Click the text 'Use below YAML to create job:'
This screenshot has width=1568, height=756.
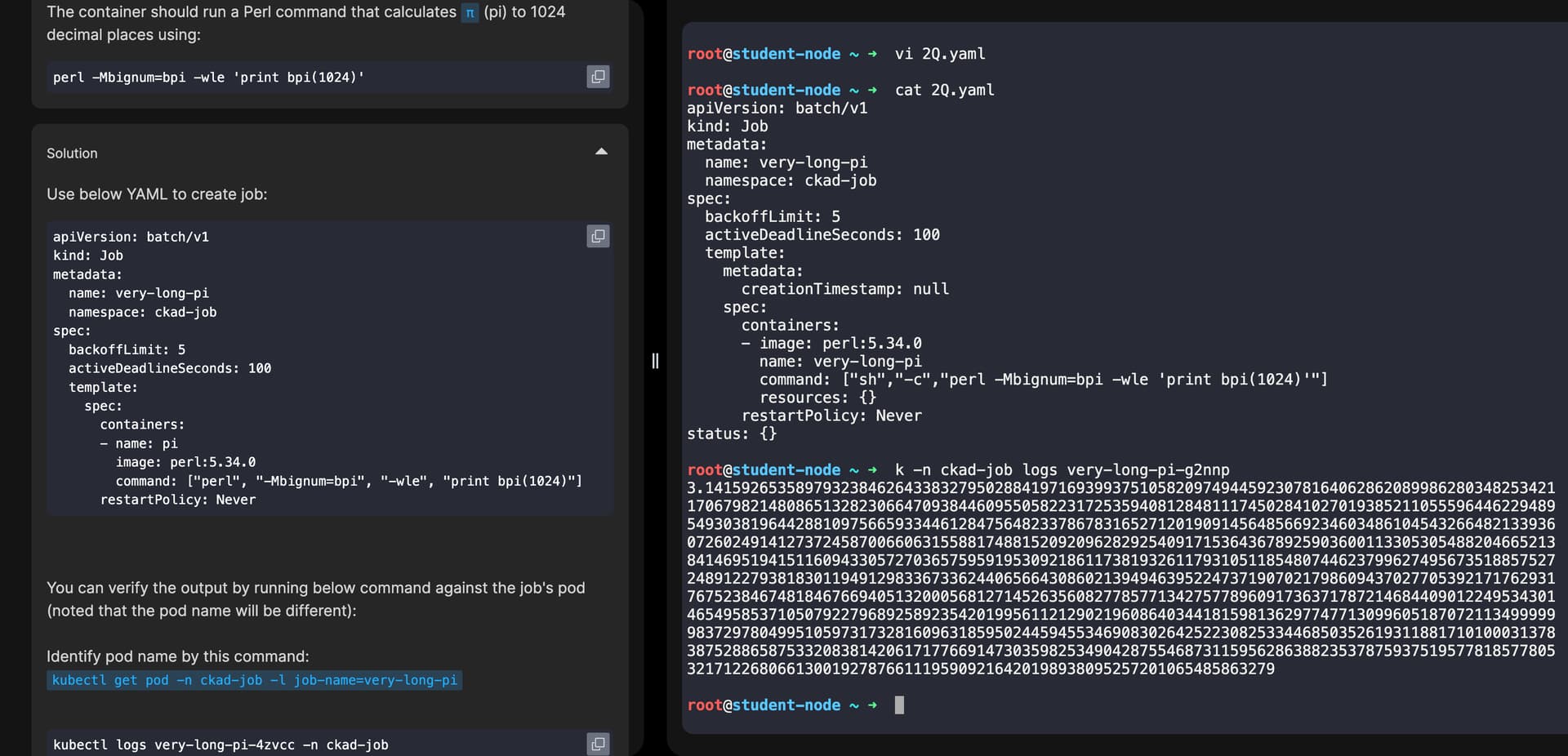coord(157,194)
